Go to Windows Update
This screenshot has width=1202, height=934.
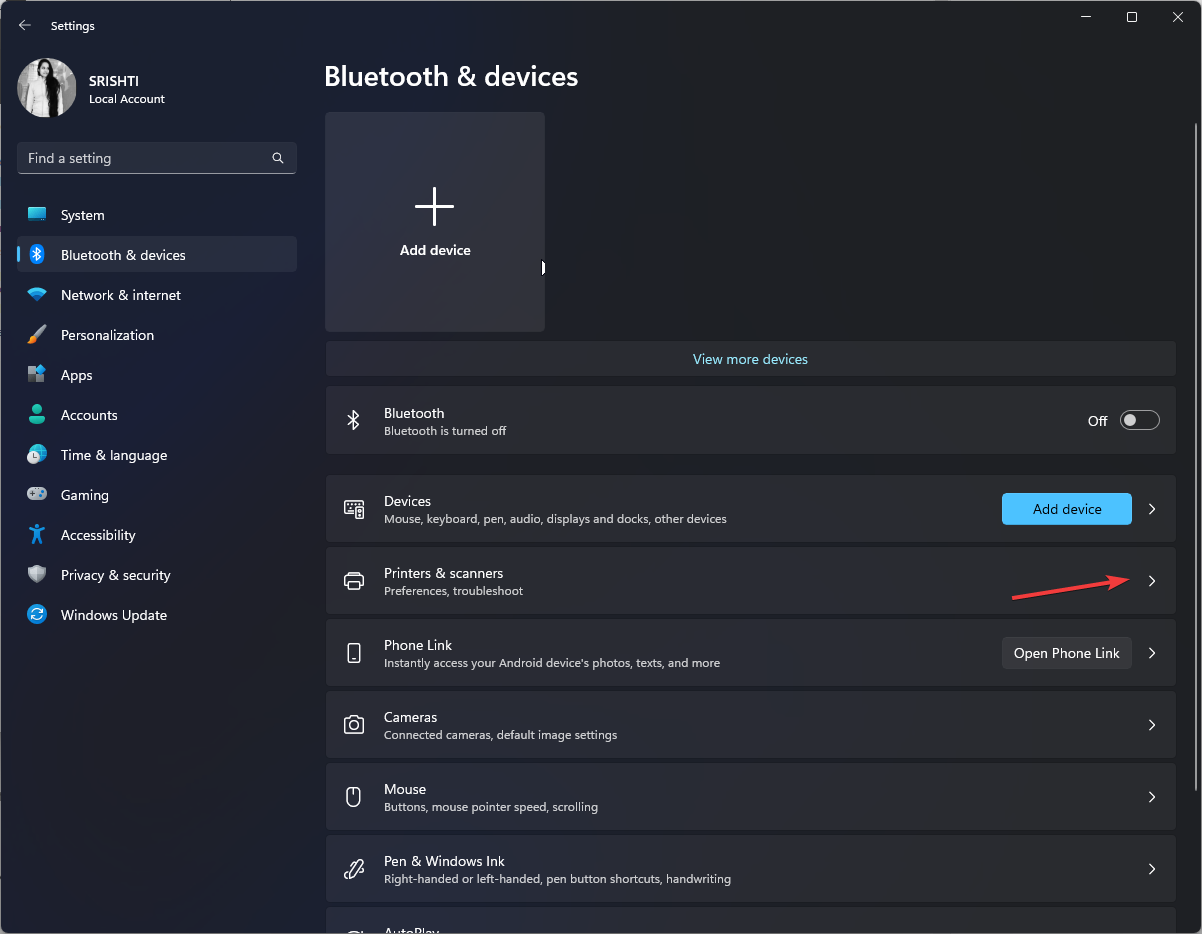157,615
